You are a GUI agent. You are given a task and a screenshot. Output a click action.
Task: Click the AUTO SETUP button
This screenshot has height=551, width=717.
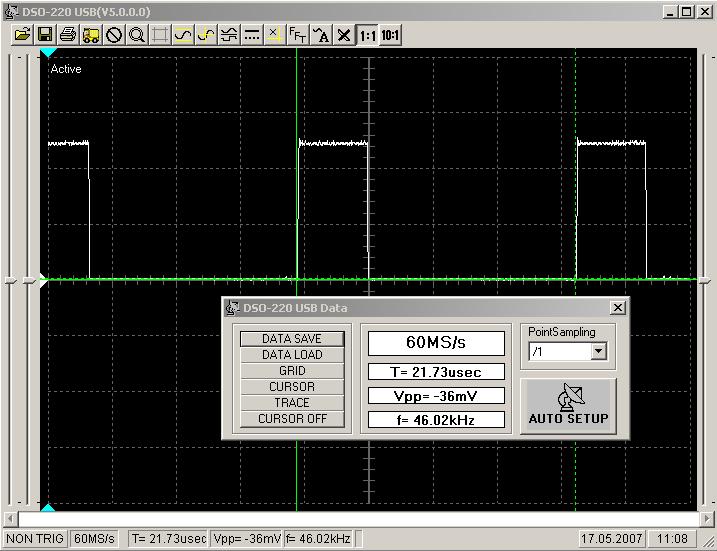point(568,406)
